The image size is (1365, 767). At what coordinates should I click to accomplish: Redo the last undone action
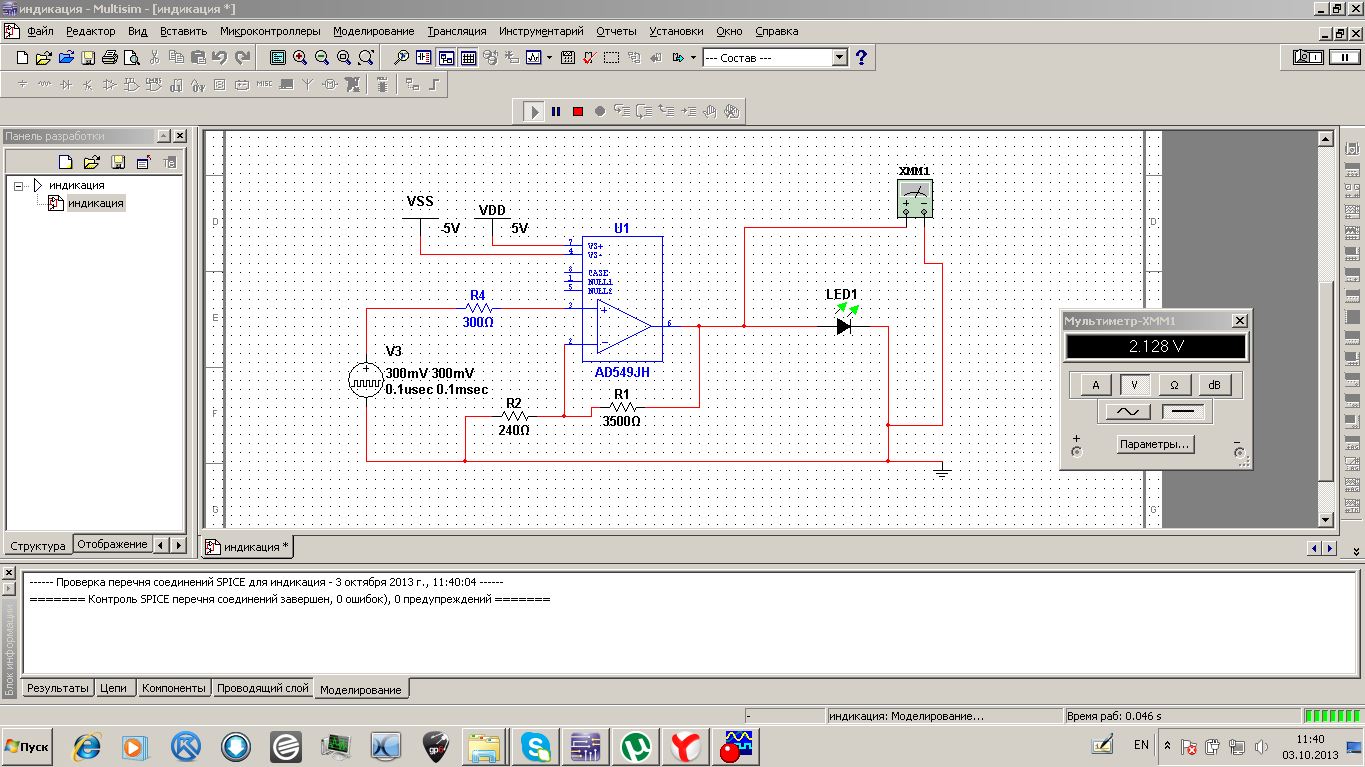(x=242, y=58)
